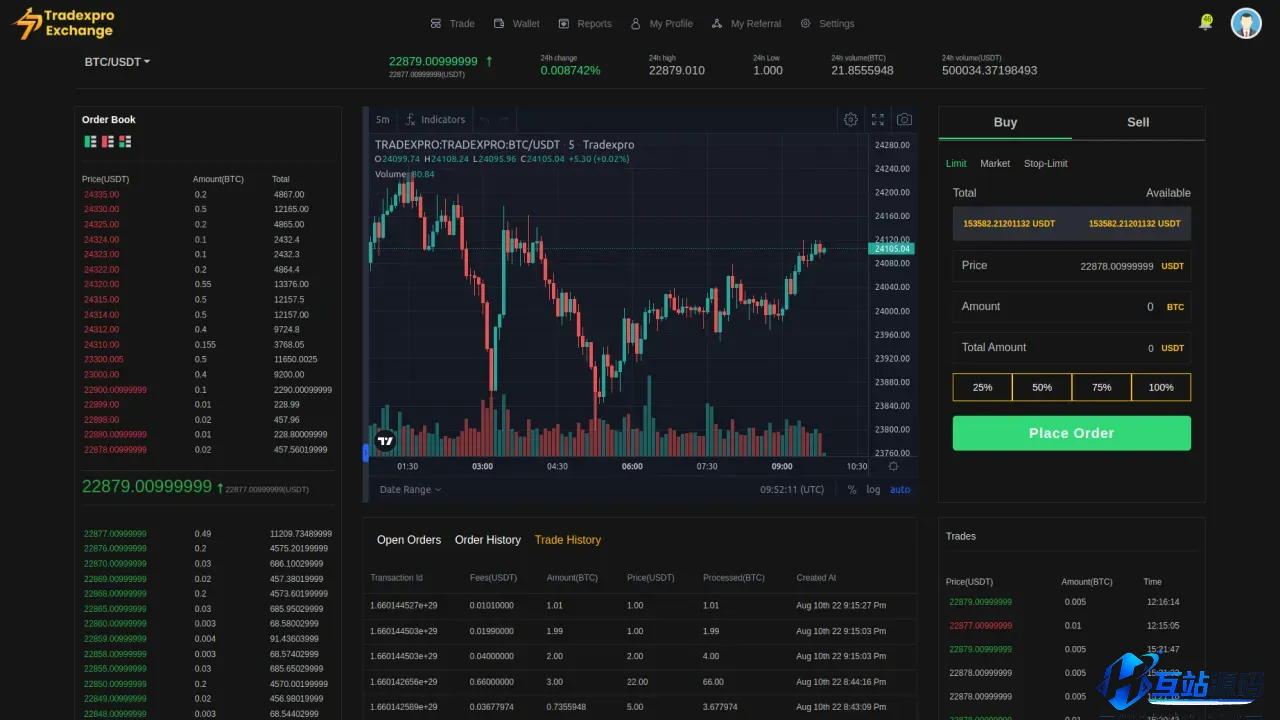Click trade at time 12:15:05
This screenshot has width=1280, height=720.
[1070, 626]
